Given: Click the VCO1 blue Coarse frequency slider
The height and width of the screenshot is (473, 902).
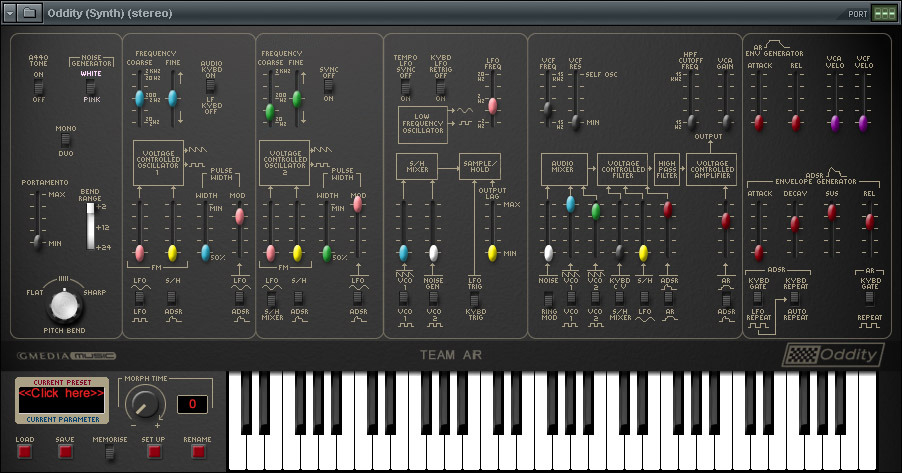Looking at the screenshot, I should [139, 98].
